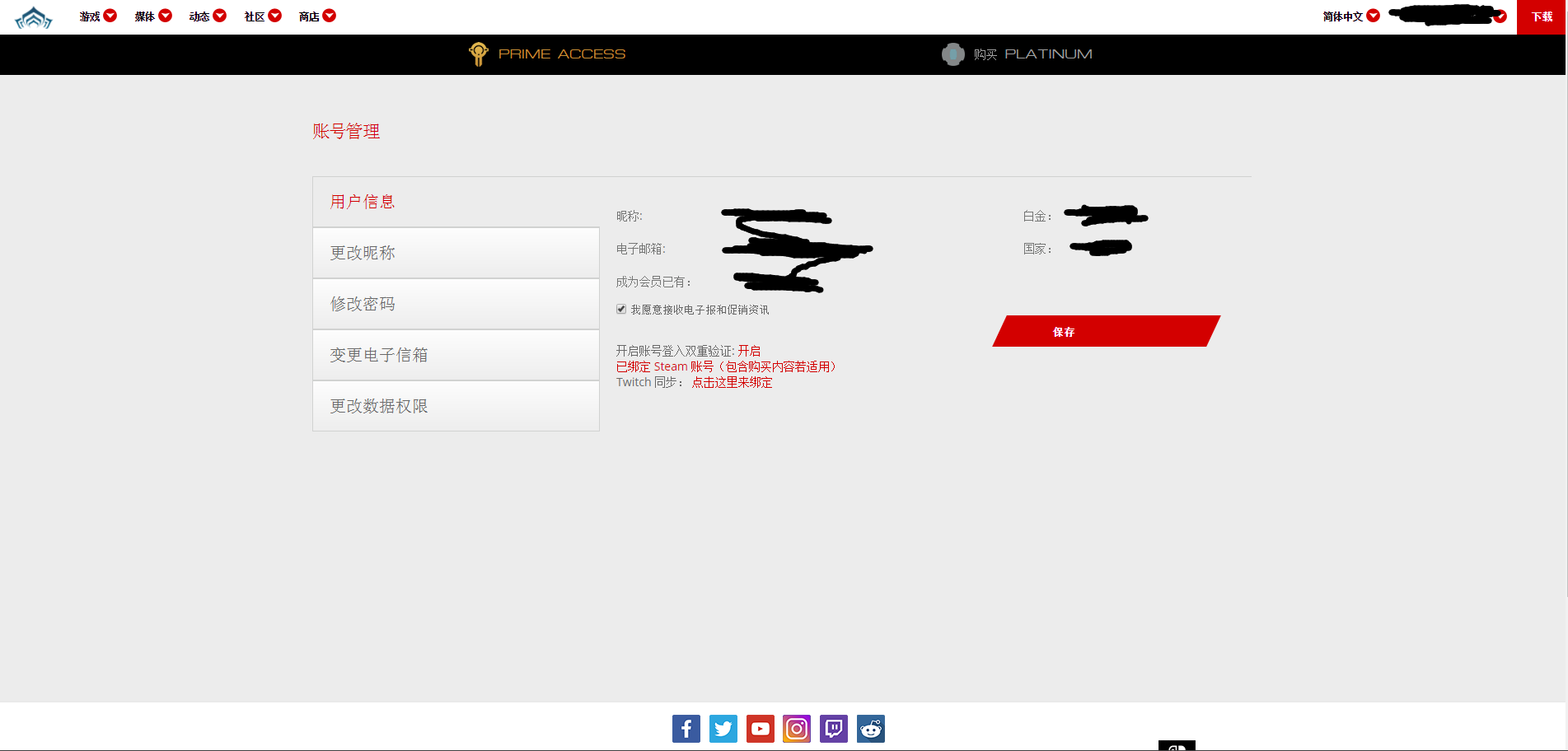Click the 已绑定 Steam 账号 link

pyautogui.click(x=726, y=366)
